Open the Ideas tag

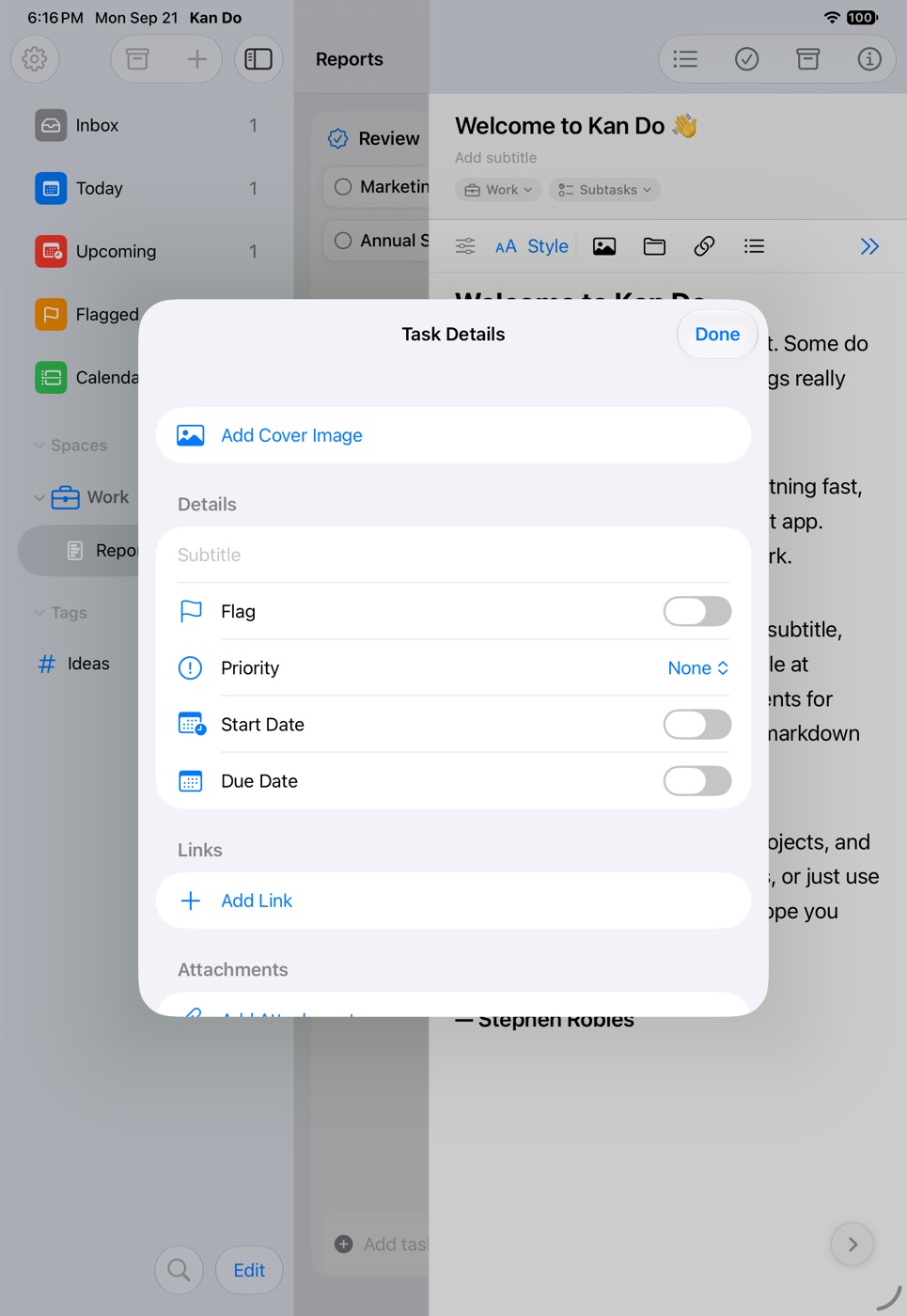73,664
